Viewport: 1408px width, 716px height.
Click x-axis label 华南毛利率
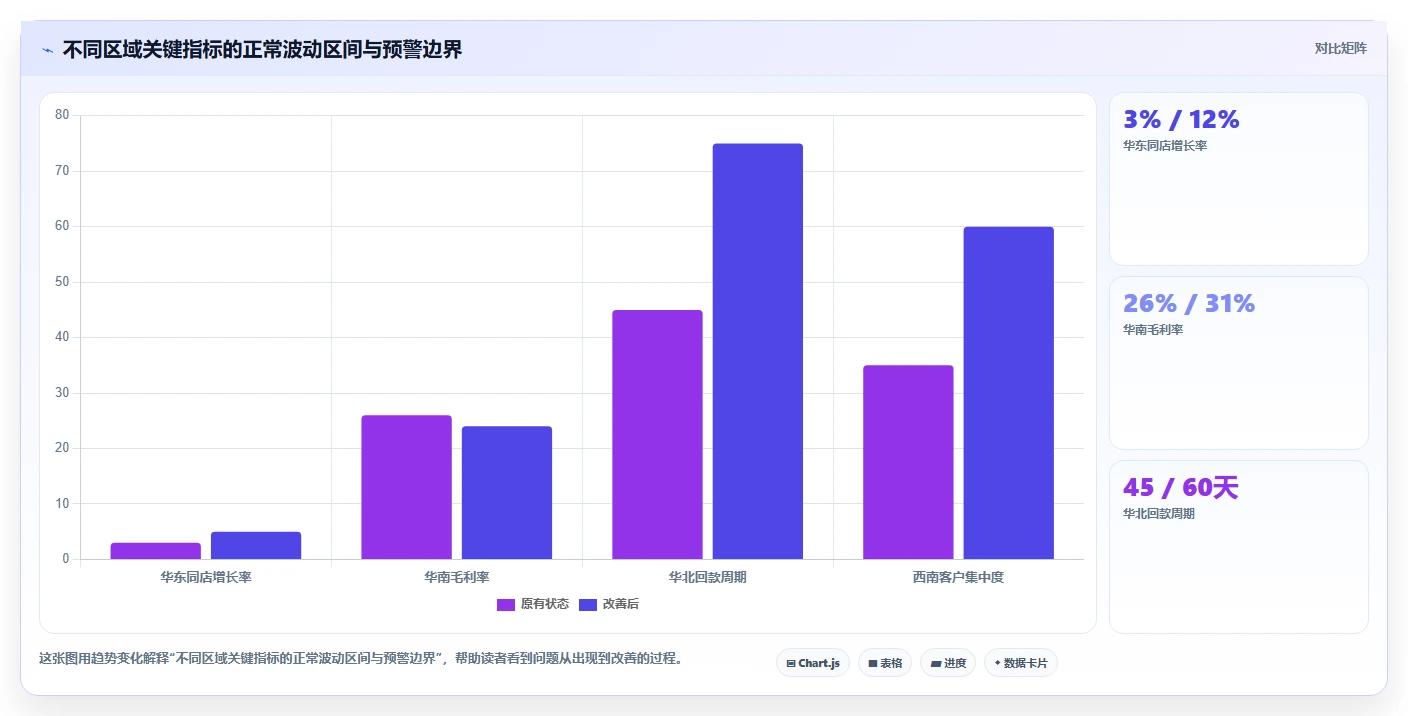457,577
